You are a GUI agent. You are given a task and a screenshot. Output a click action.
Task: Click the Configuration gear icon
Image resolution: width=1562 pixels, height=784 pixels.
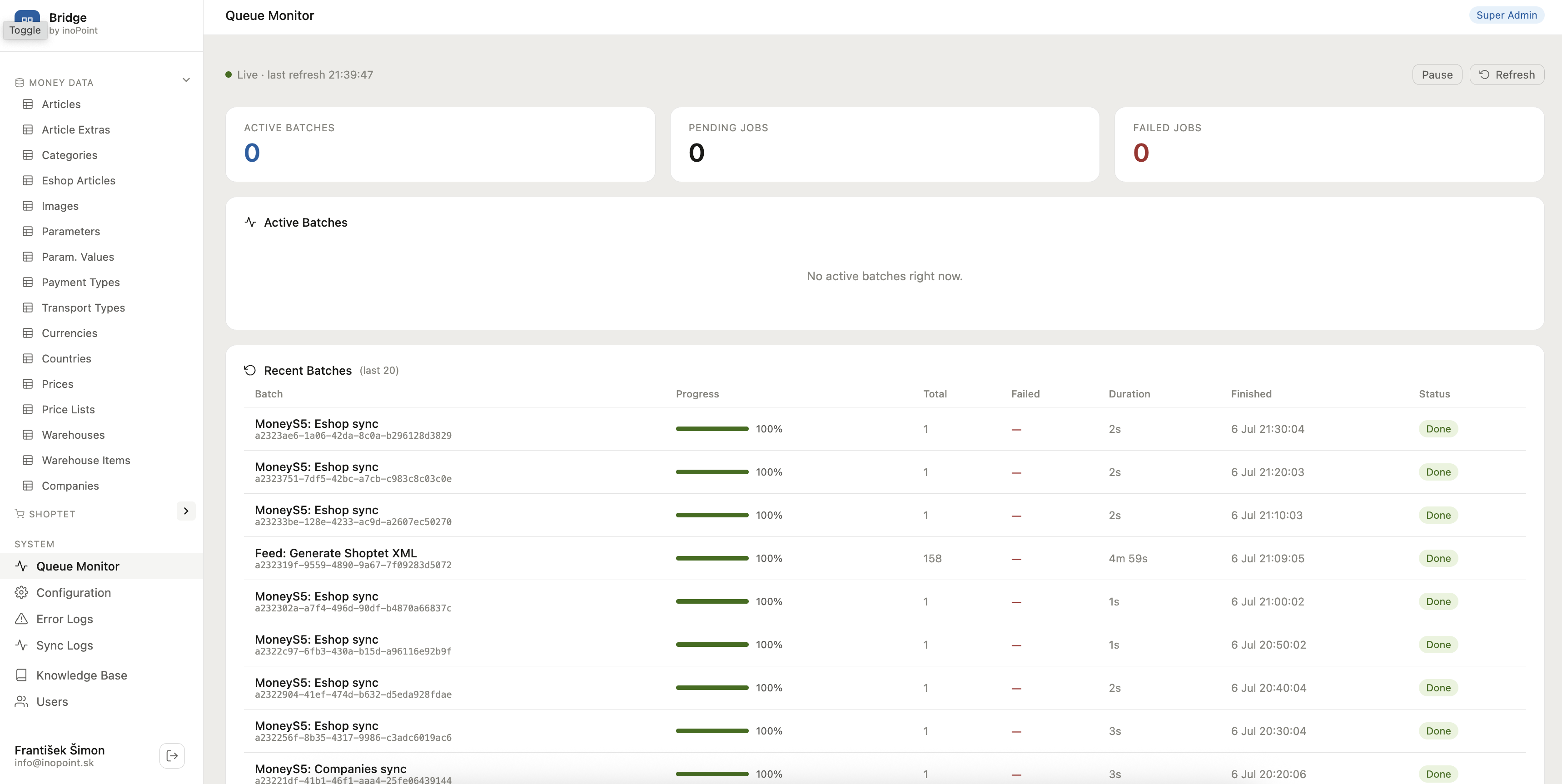point(22,592)
